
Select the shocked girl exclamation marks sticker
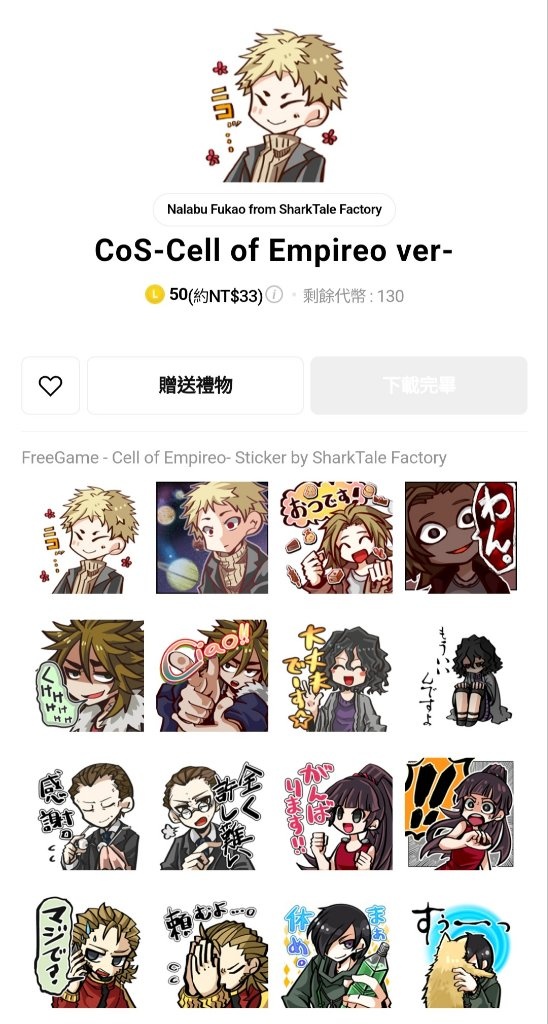point(460,814)
